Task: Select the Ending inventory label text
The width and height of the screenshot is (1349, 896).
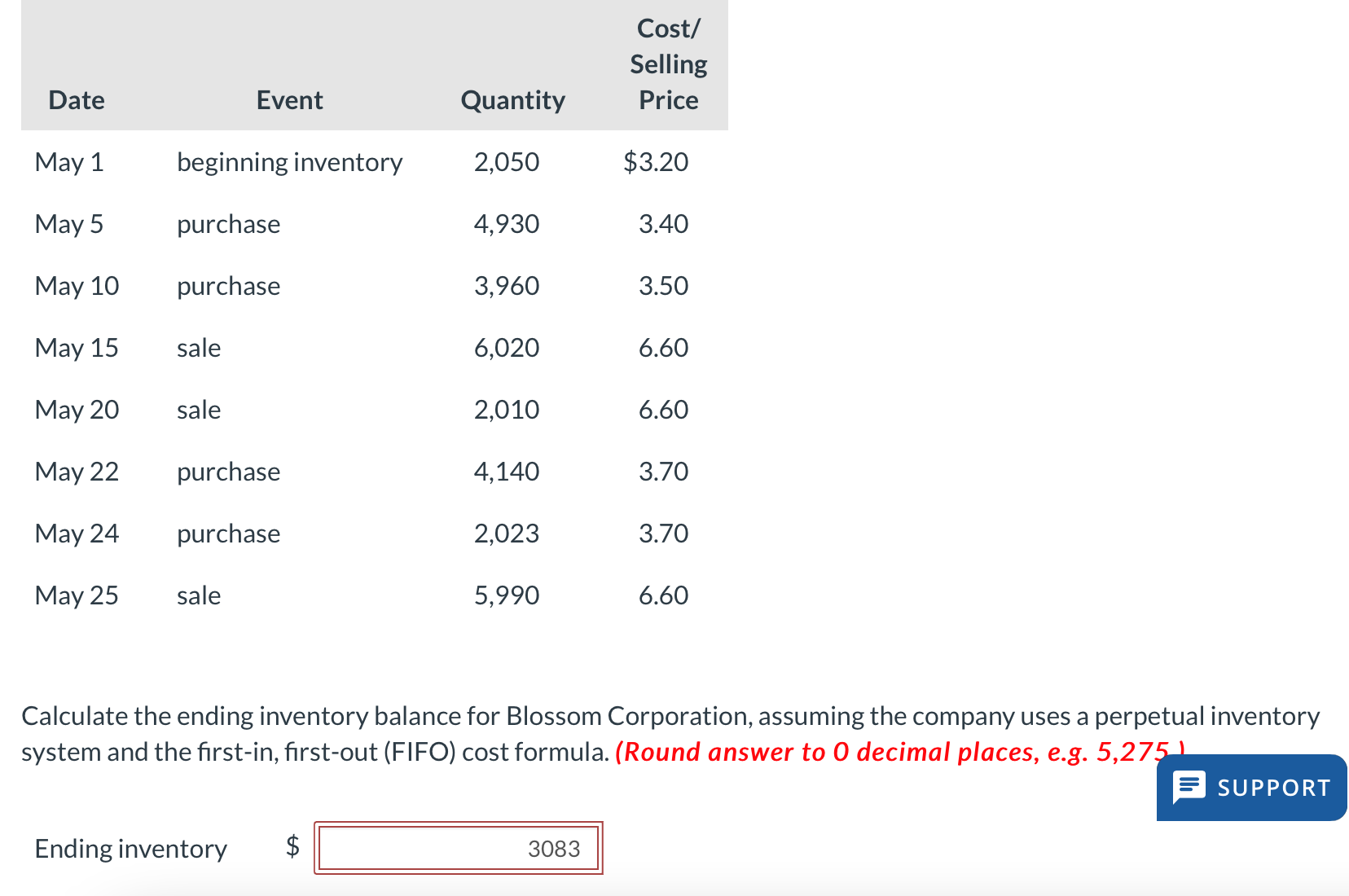Action: [130, 848]
